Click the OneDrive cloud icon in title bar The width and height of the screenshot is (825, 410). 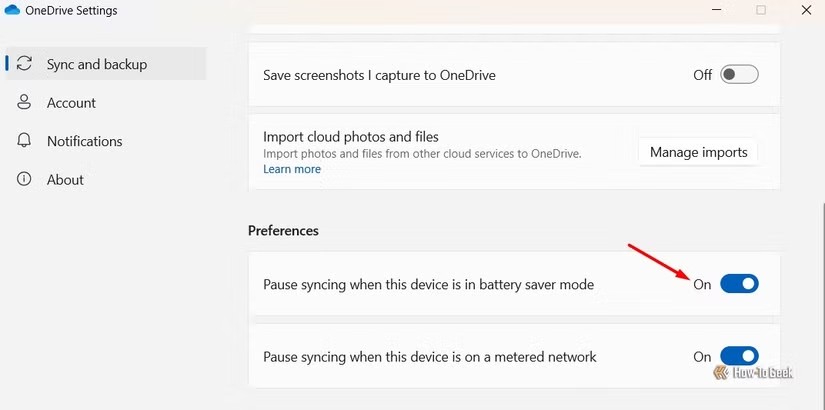point(12,10)
